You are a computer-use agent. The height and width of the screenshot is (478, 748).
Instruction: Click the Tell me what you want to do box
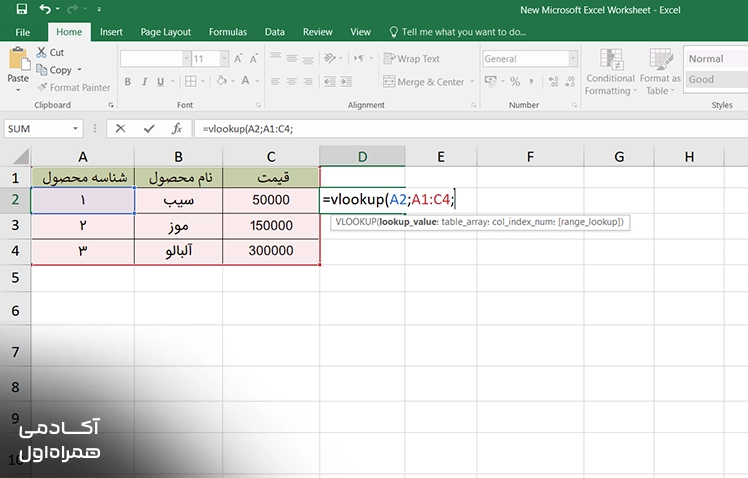[x=458, y=32]
